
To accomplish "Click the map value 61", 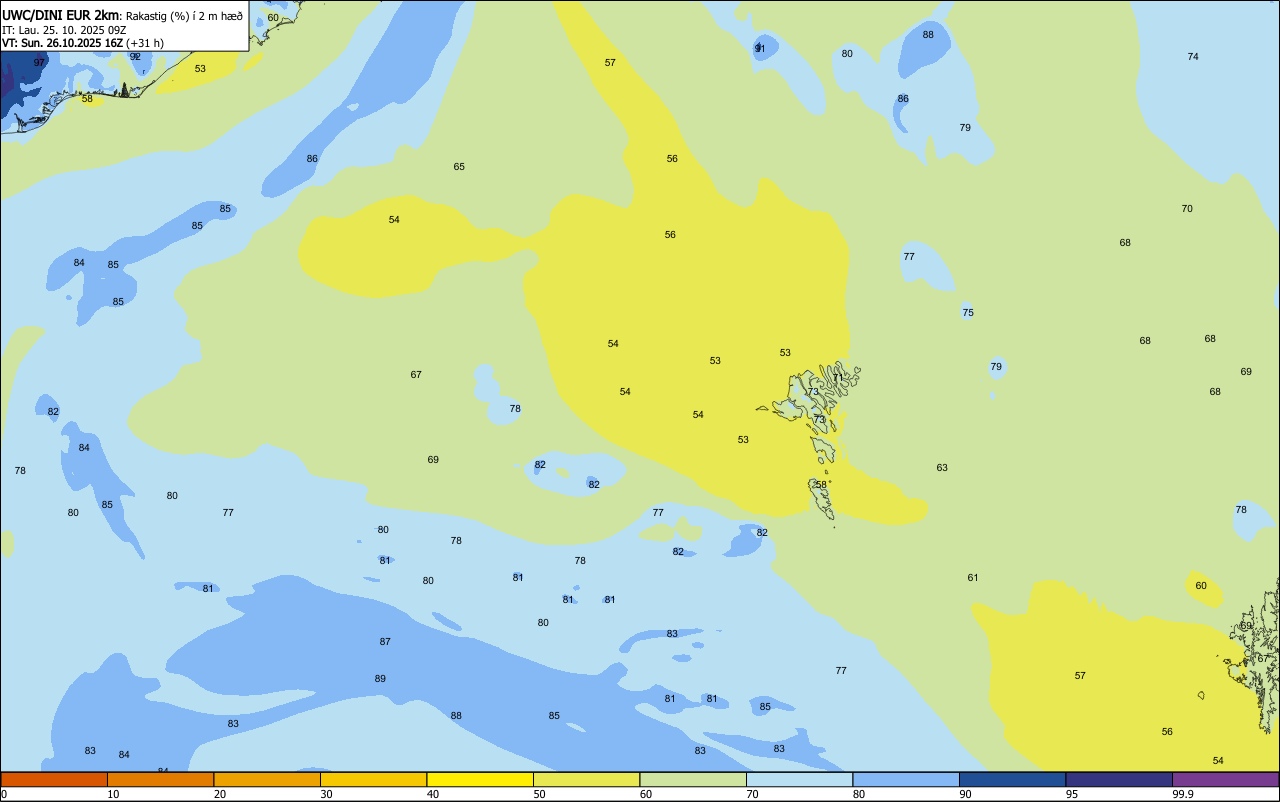I will 973,578.
